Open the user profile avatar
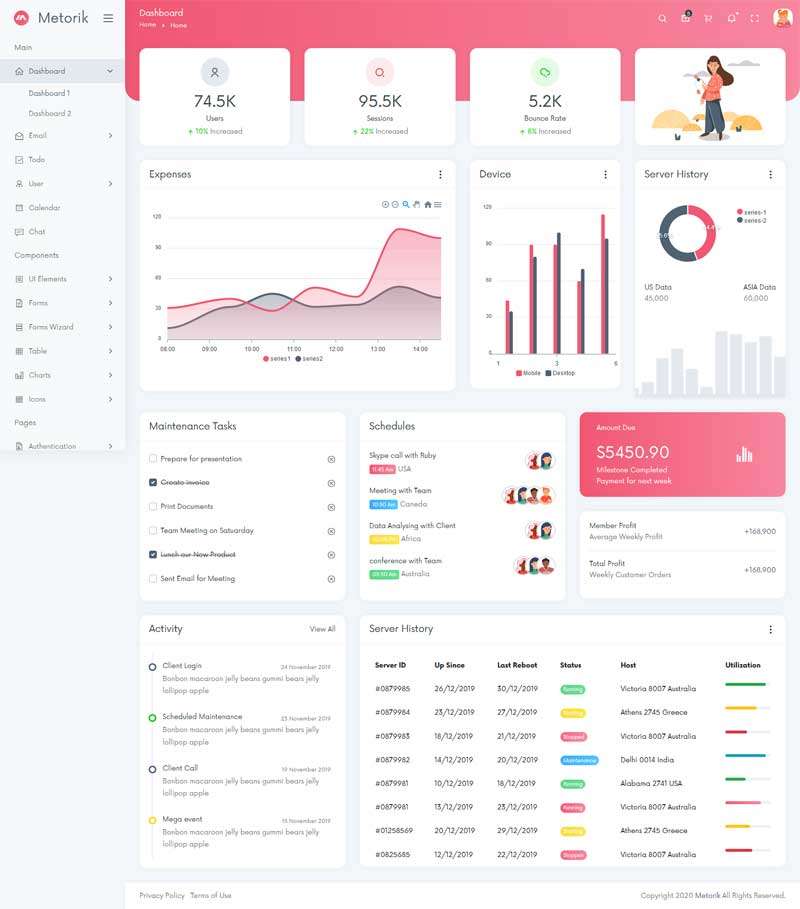 point(782,18)
